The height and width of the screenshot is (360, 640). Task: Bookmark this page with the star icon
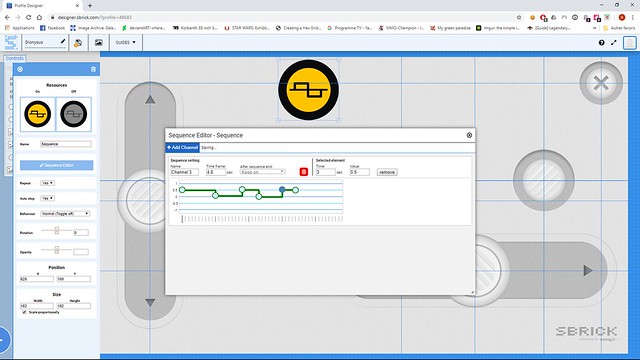coord(519,18)
